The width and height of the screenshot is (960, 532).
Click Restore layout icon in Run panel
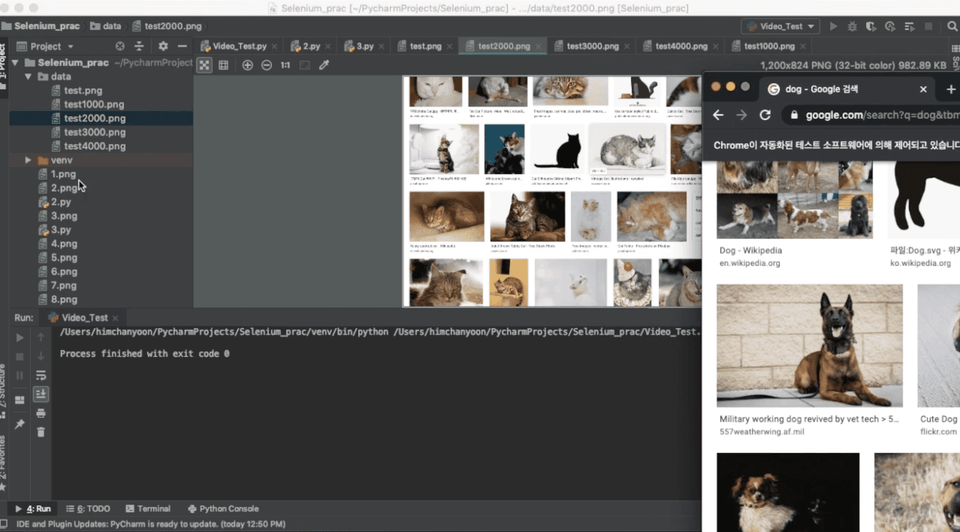coord(20,400)
